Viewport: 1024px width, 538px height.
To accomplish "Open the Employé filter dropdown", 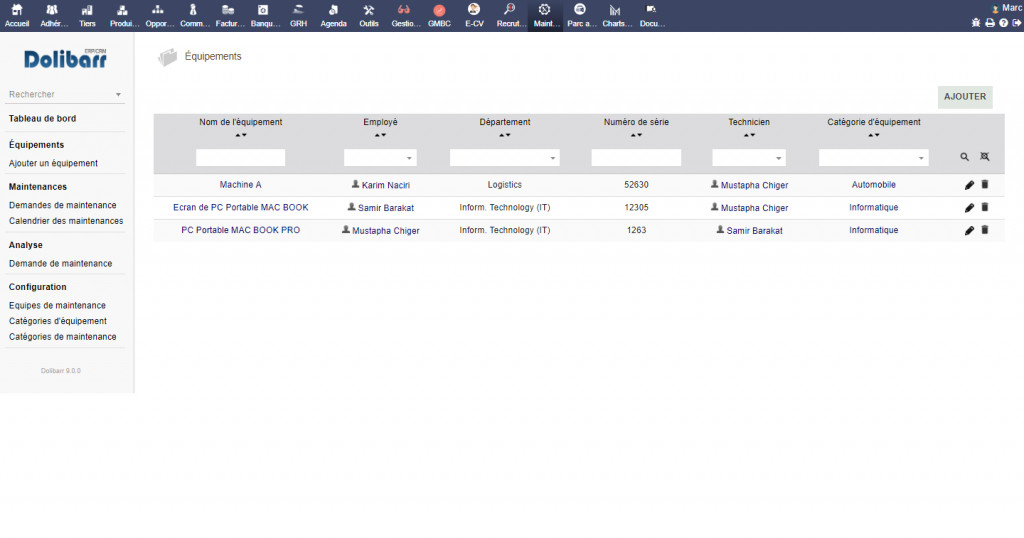I will pyautogui.click(x=380, y=158).
